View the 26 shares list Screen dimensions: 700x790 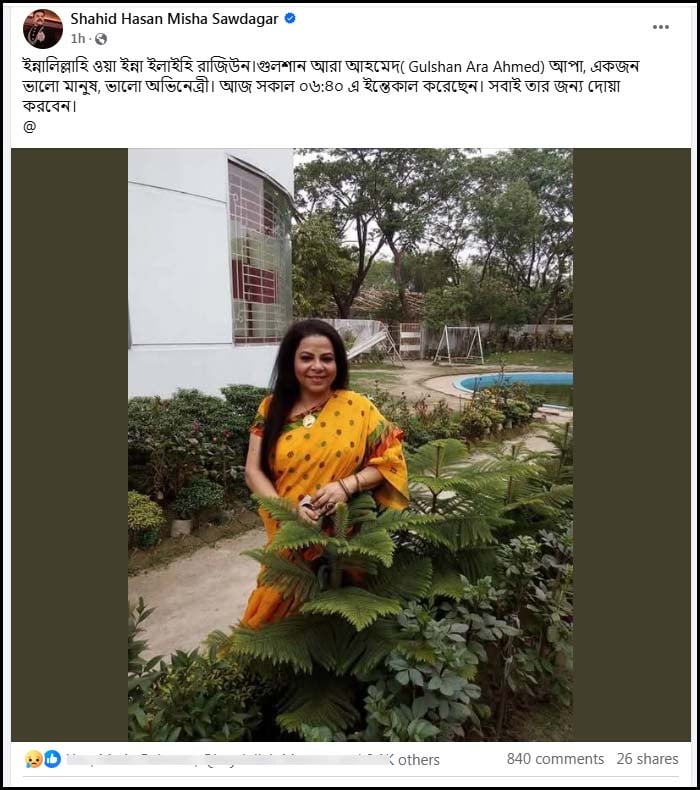648,759
